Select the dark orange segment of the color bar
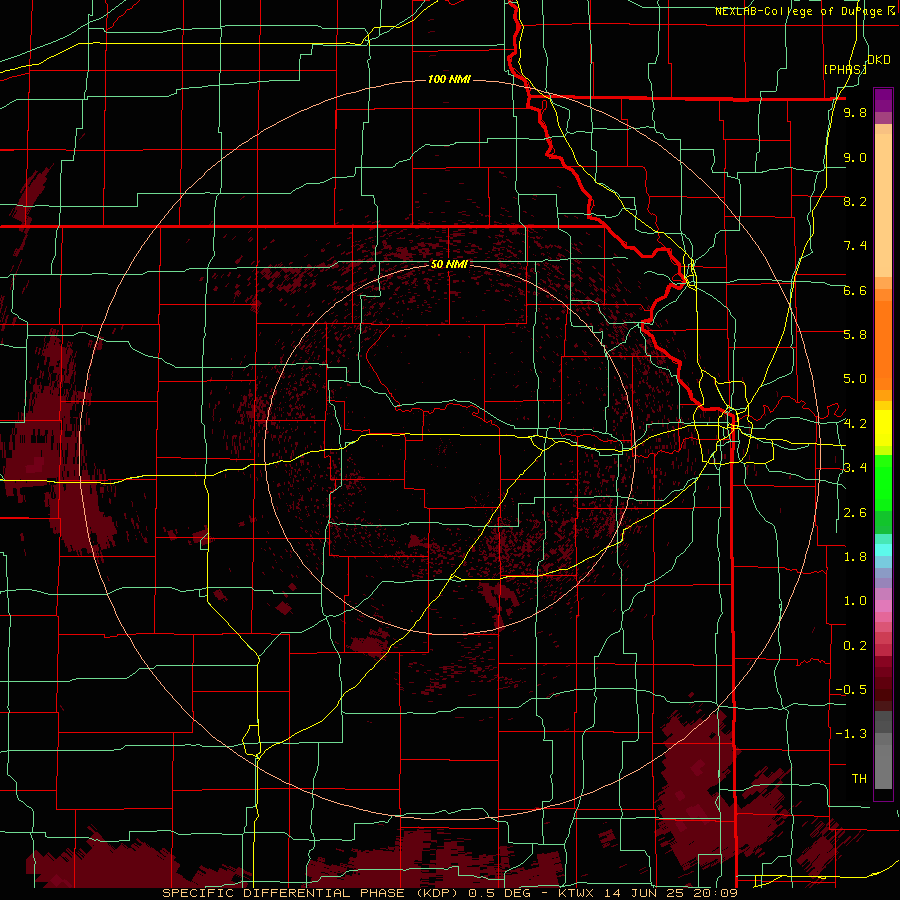Image resolution: width=900 pixels, height=900 pixels. (883, 346)
